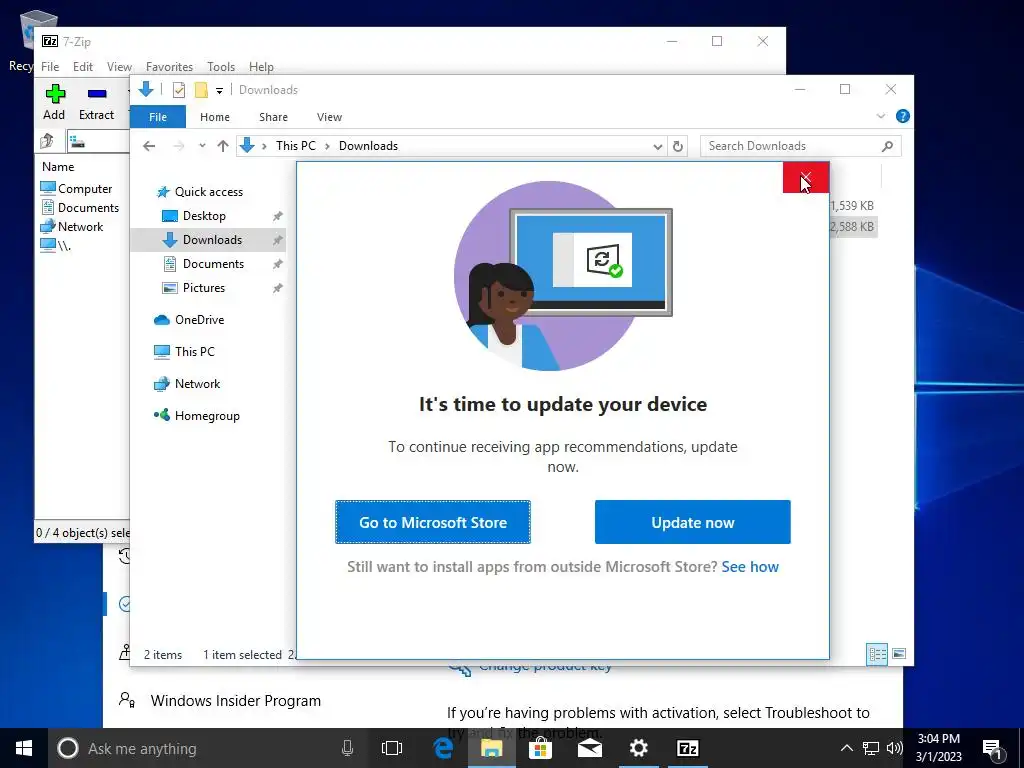Click New Folder icon in quick access toolbar
The width and height of the screenshot is (1024, 768).
[201, 89]
